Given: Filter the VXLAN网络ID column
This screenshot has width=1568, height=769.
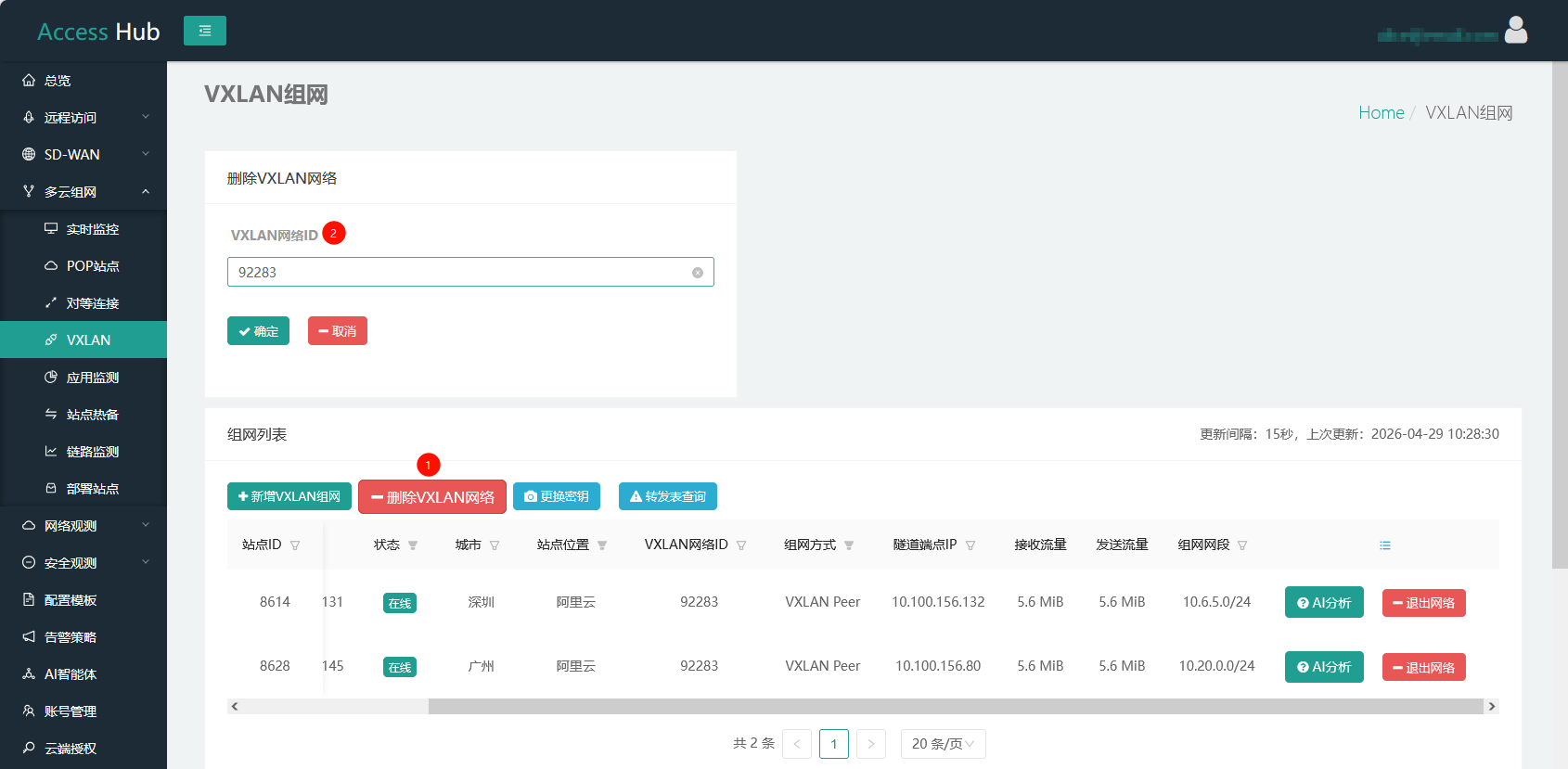Looking at the screenshot, I should [741, 545].
